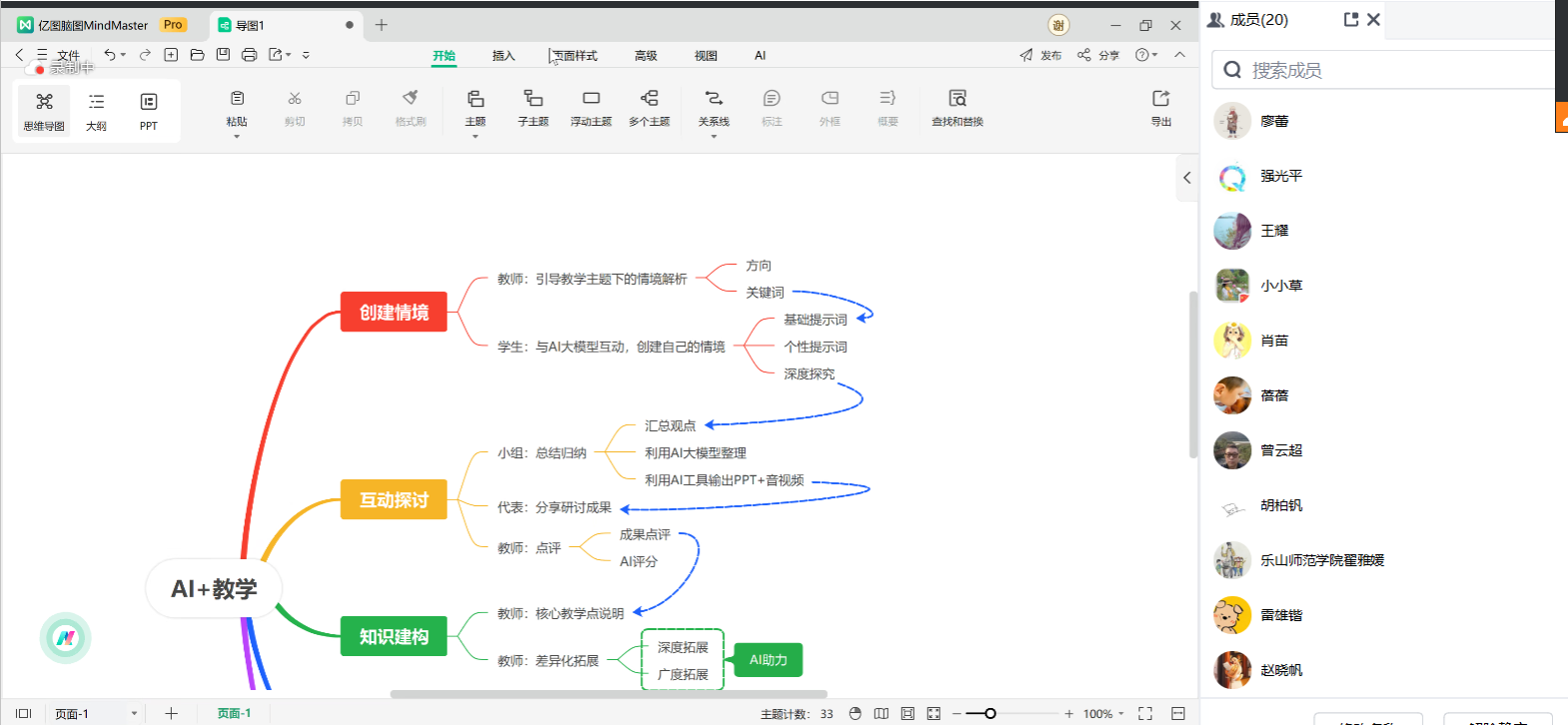Click the Paste (粘贴) clipboard icon
This screenshot has height=725, width=1568.
(237, 99)
